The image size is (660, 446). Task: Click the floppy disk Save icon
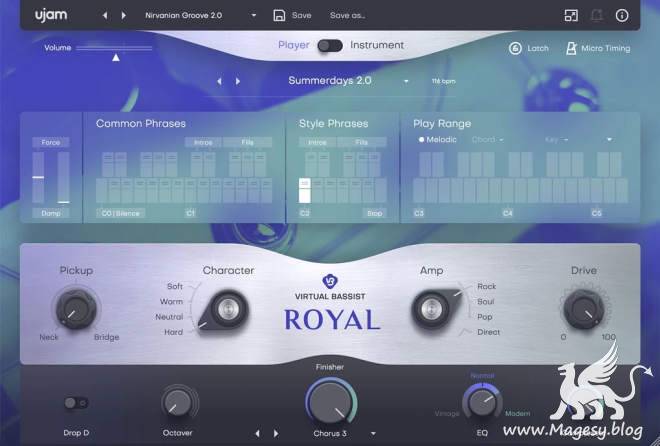point(279,16)
